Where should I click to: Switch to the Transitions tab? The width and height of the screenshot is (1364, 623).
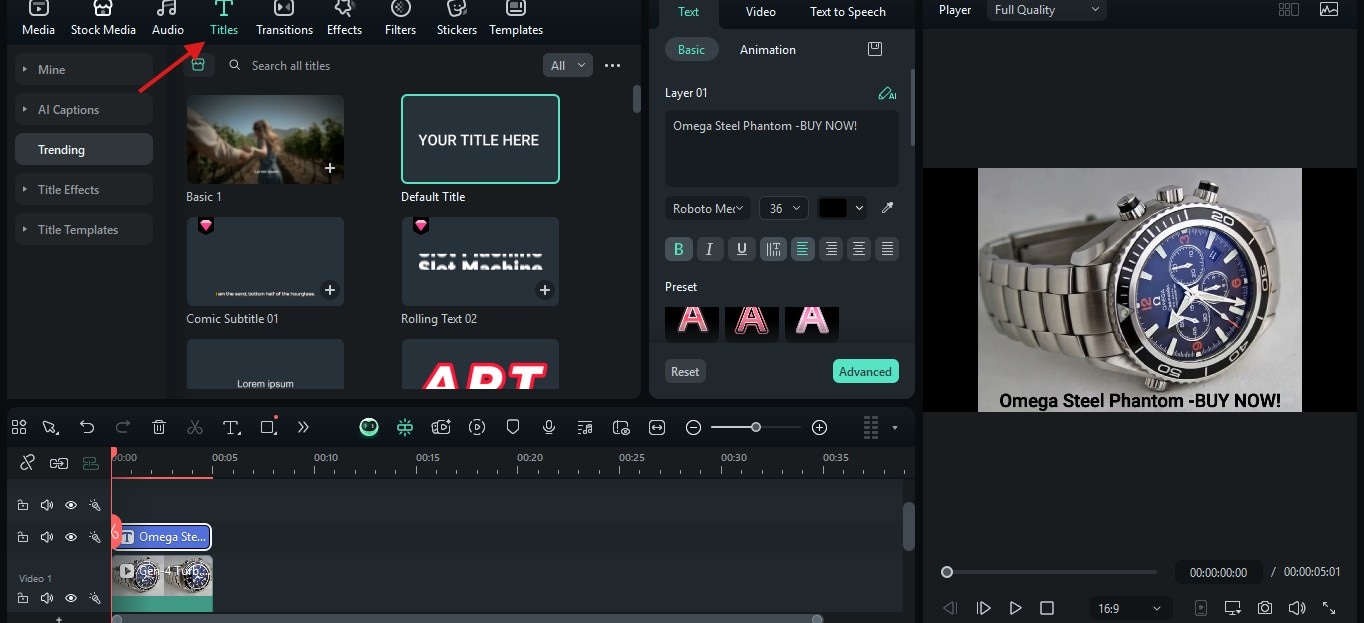point(284,19)
